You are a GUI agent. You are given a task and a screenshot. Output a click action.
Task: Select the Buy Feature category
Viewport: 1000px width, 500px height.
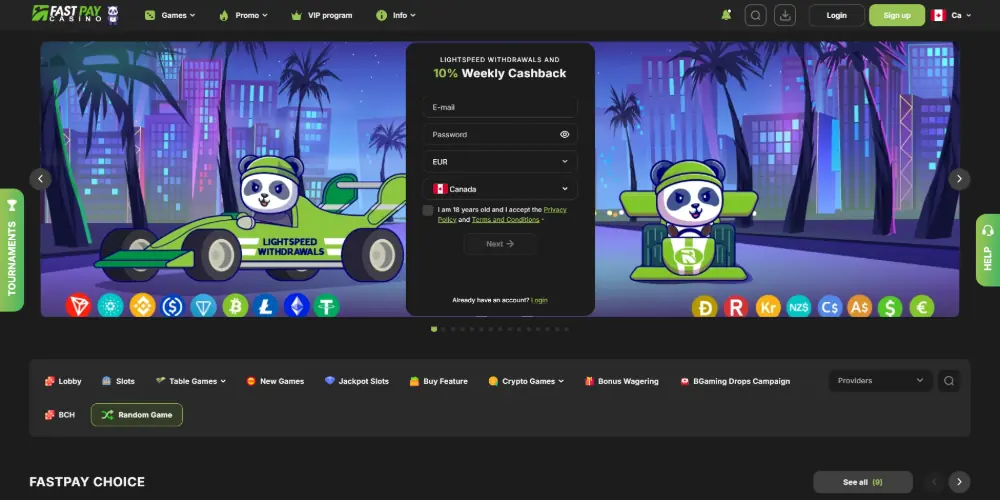pos(438,381)
